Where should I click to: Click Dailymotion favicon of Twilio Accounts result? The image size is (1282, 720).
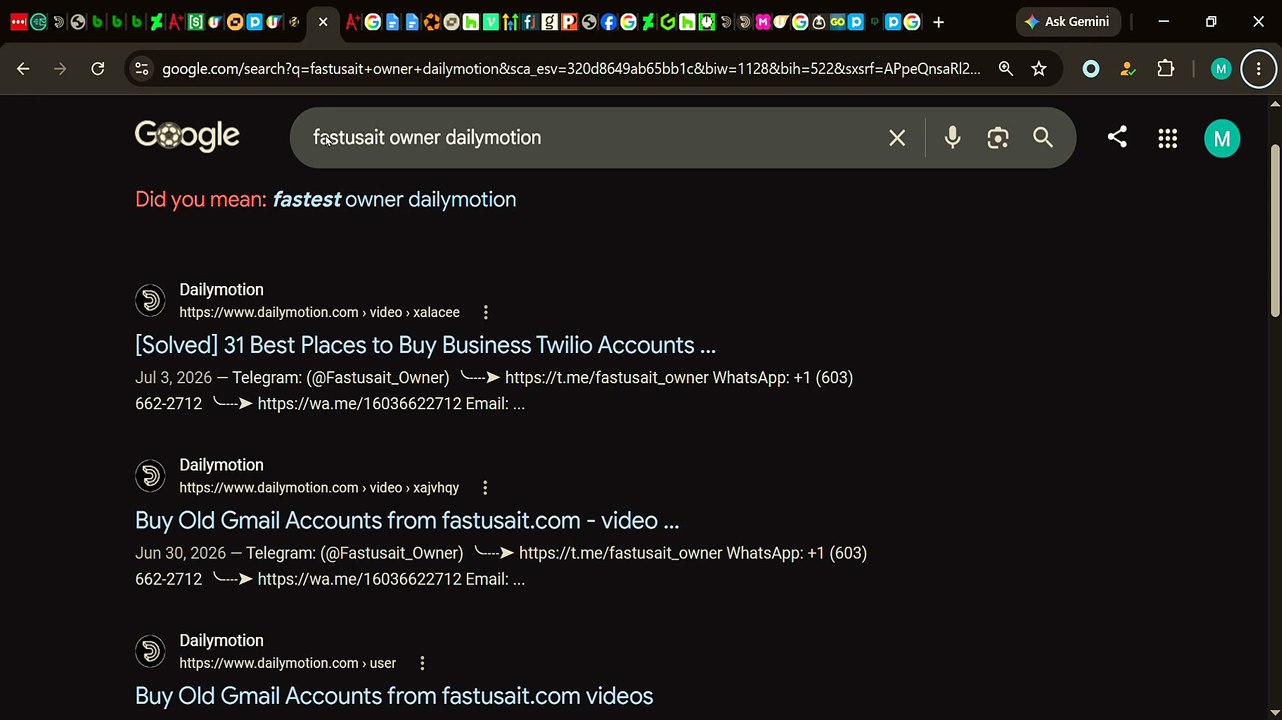(150, 300)
